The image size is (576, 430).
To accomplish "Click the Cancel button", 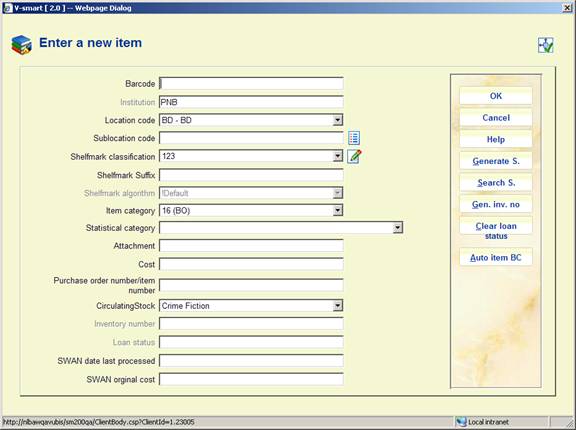I will [496, 118].
